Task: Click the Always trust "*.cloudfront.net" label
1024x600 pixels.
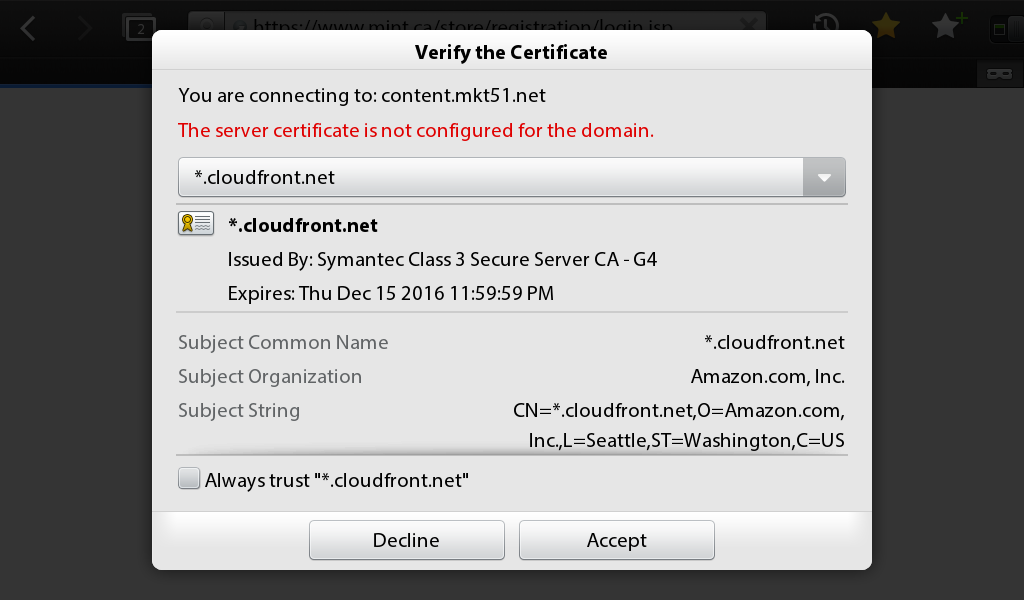Action: (x=337, y=481)
